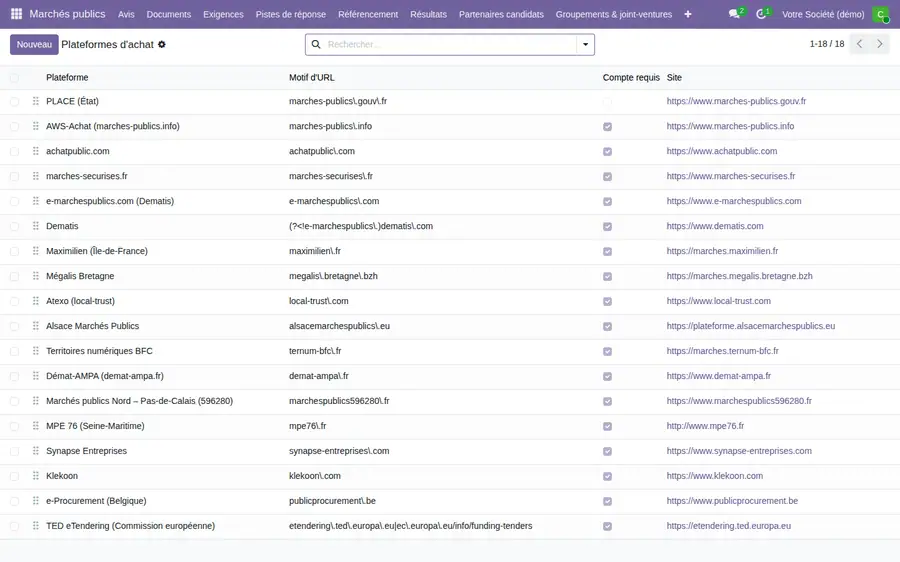Expand the search options dropdown arrow
The width and height of the screenshot is (900, 562).
(x=585, y=44)
